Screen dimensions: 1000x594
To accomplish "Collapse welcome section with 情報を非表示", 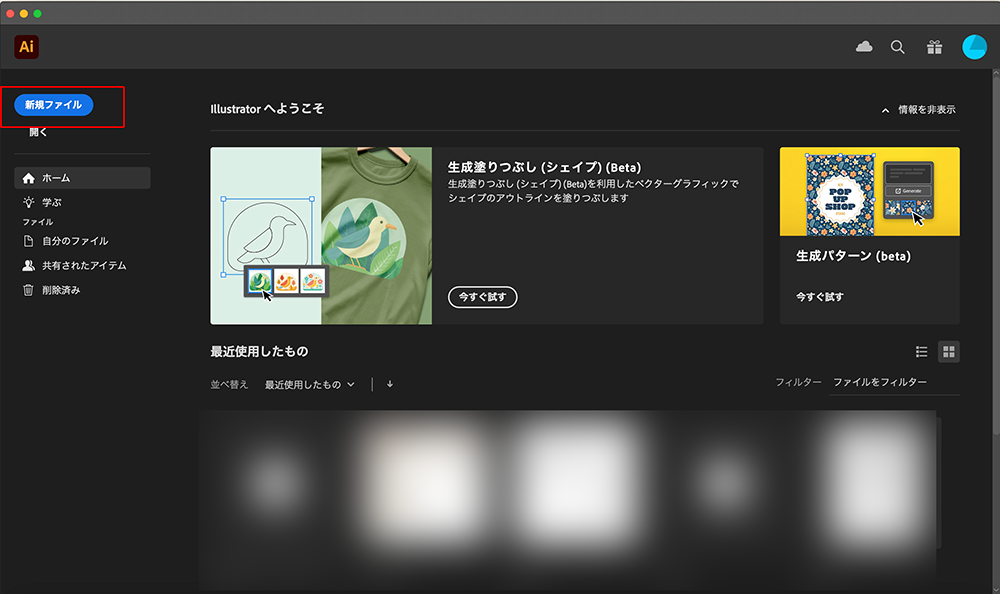I will (x=926, y=110).
